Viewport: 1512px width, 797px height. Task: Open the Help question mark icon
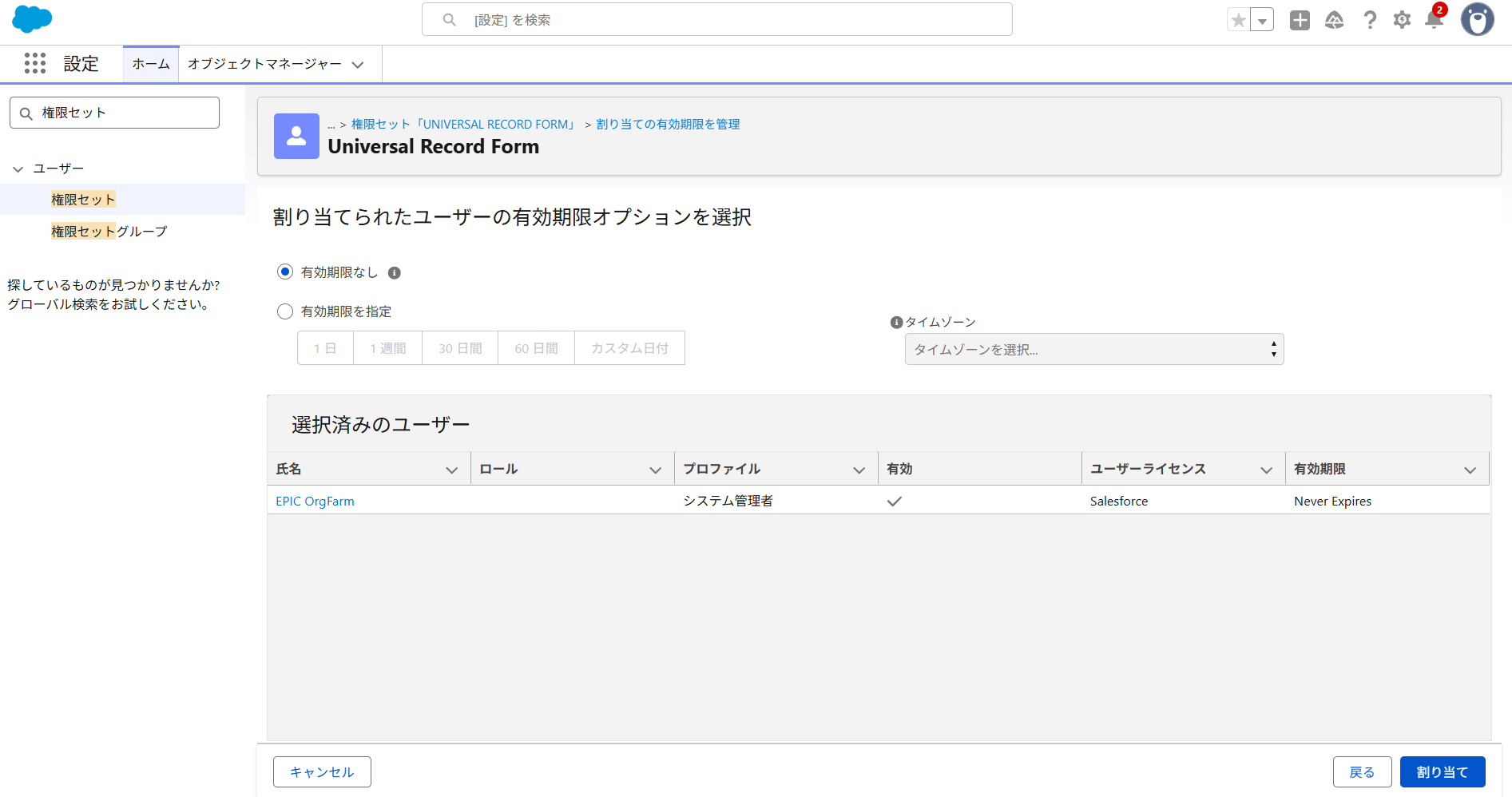(1370, 20)
